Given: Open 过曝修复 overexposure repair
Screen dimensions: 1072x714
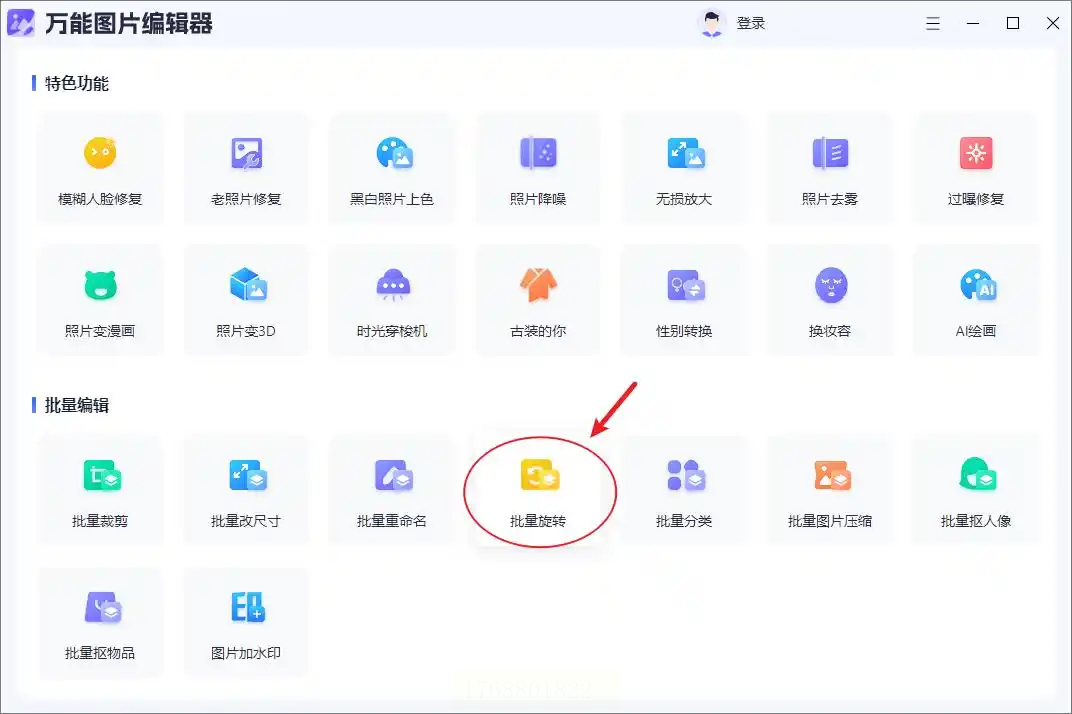Looking at the screenshot, I should point(976,168).
